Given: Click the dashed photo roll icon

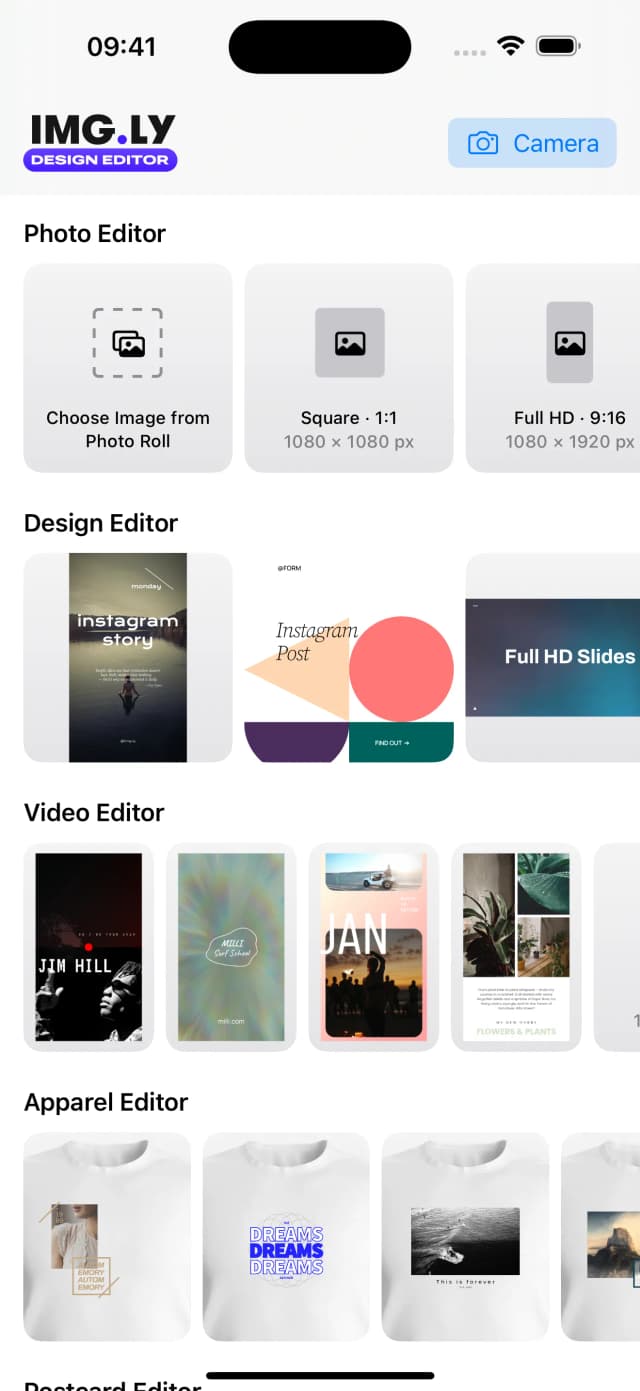Looking at the screenshot, I should pos(128,343).
